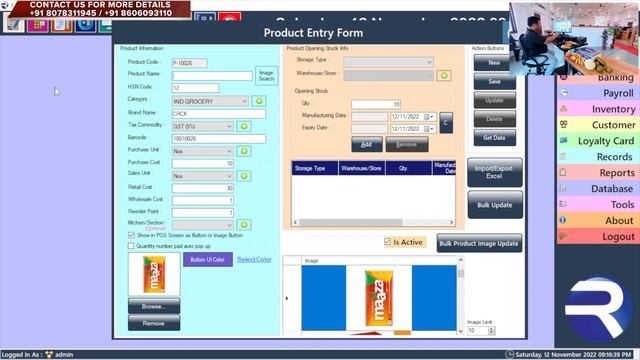The width and height of the screenshot is (640, 360).
Task: Click the New action button
Action: [x=494, y=62]
